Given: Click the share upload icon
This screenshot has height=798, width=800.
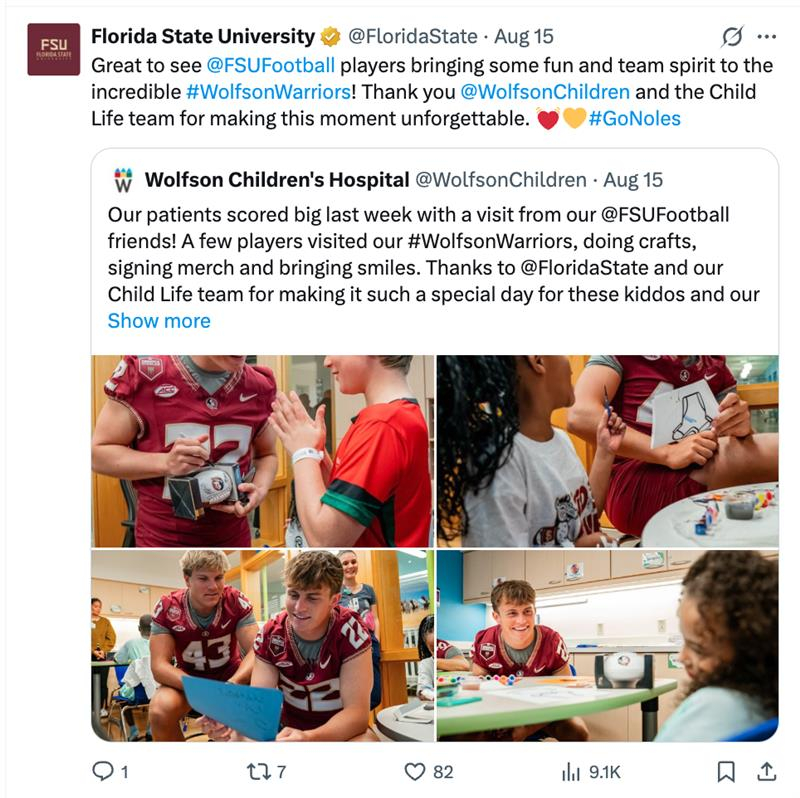Looking at the screenshot, I should pyautogui.click(x=767, y=771).
